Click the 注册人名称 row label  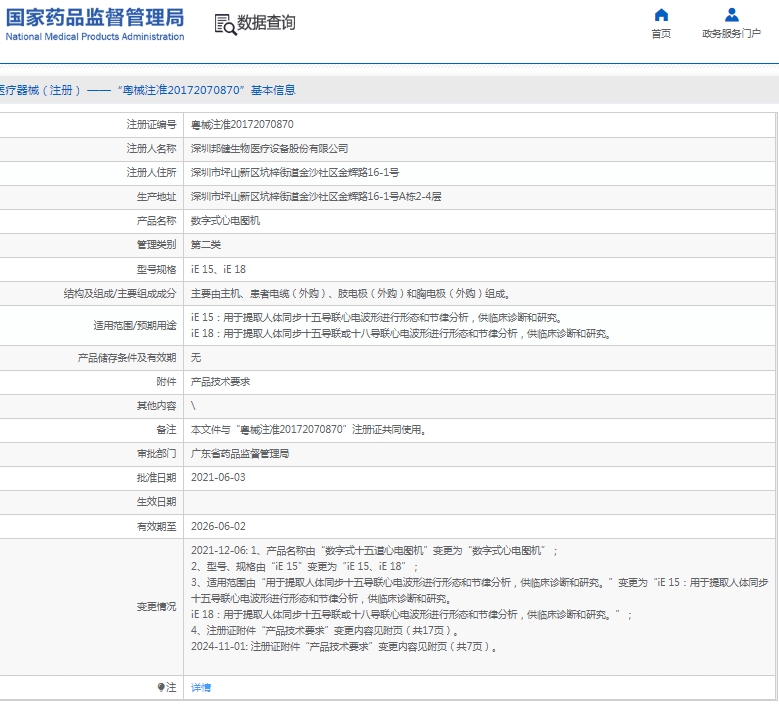tap(151, 149)
